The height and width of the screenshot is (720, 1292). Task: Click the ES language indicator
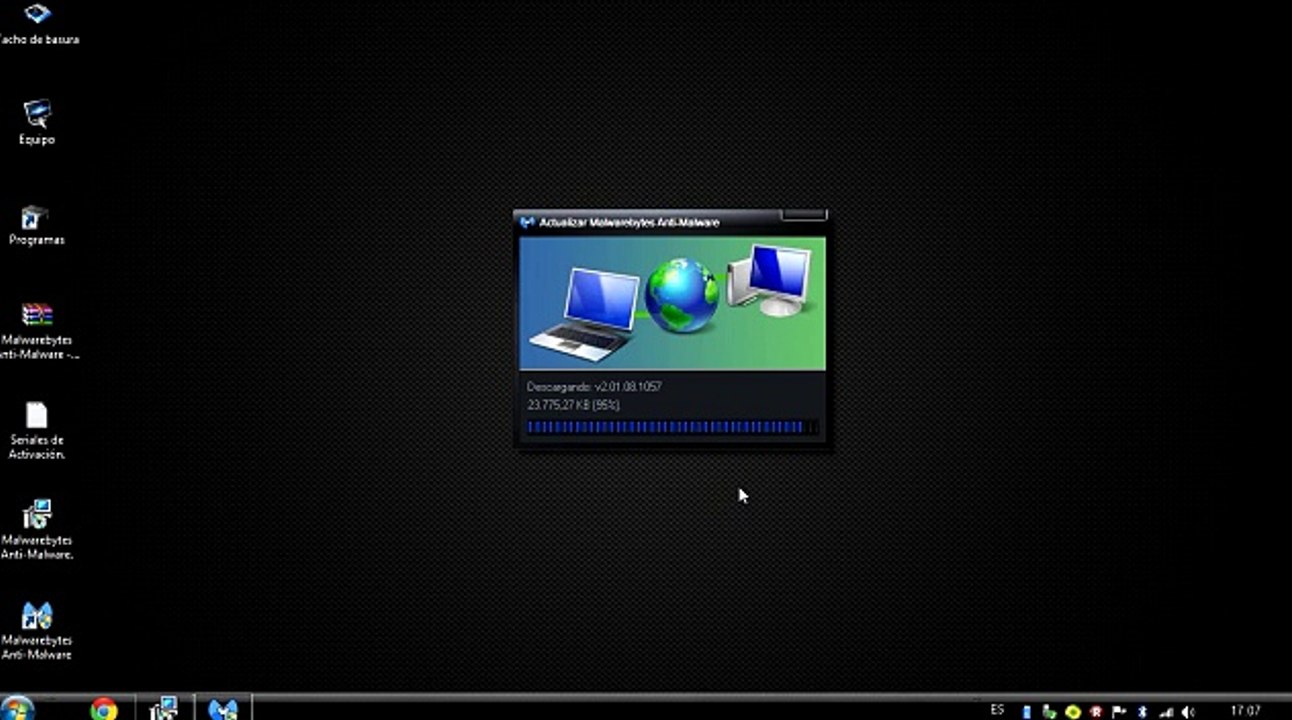click(x=997, y=710)
